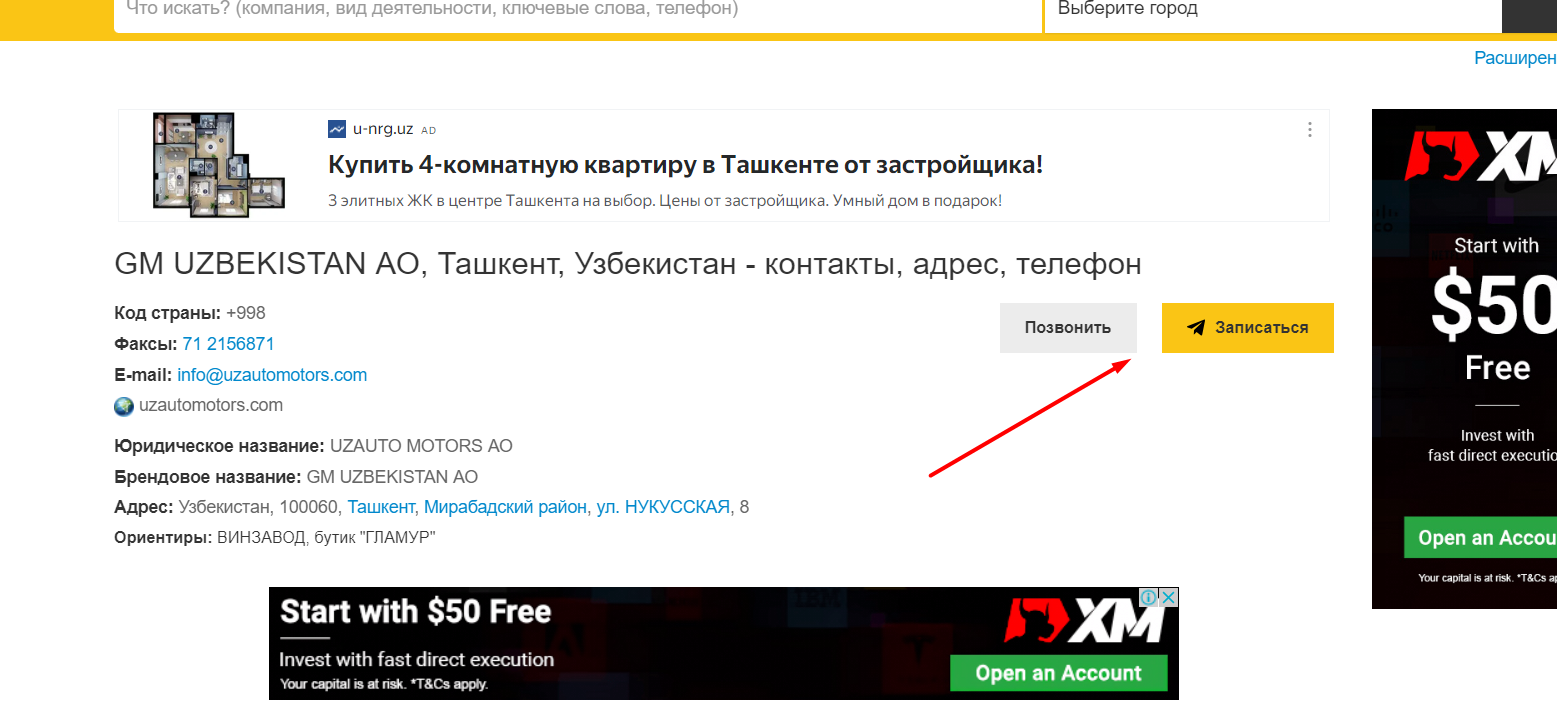Screen dimensions: 1557x717
Task: Click the country code value '+998'
Action: 246,313
